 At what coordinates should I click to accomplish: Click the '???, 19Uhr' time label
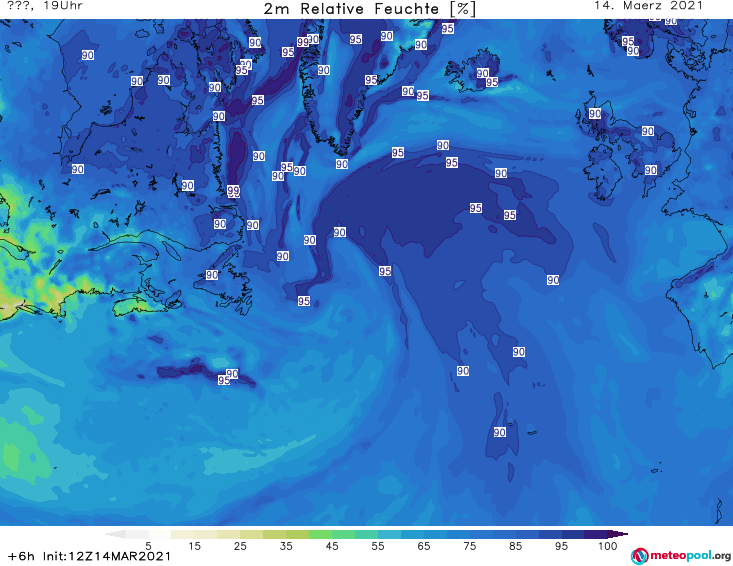(45, 6)
